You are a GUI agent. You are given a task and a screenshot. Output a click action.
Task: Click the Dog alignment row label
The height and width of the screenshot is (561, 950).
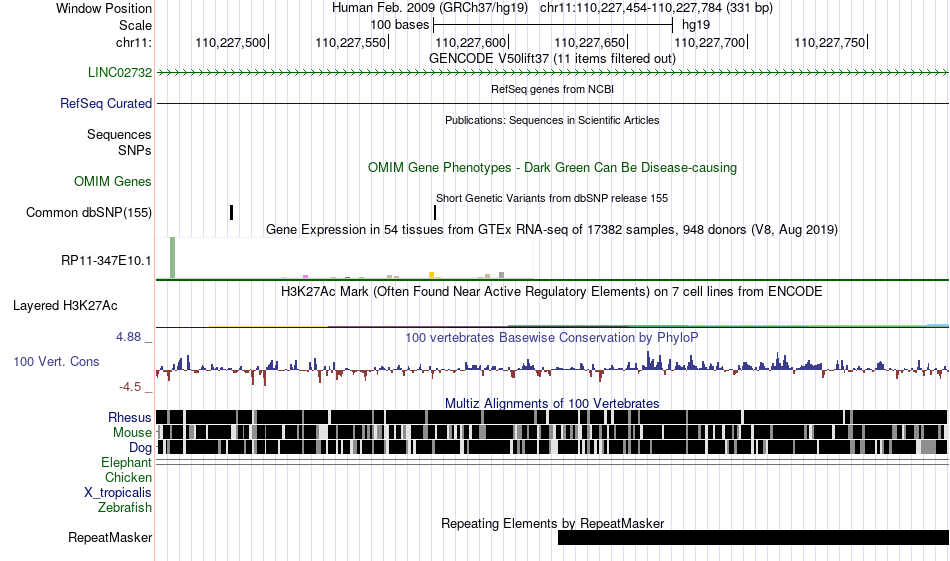(x=141, y=448)
